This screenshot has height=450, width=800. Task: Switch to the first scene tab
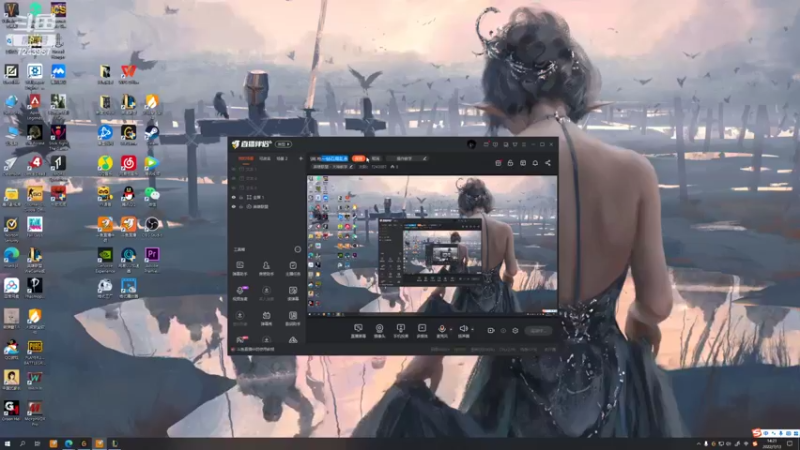point(246,159)
